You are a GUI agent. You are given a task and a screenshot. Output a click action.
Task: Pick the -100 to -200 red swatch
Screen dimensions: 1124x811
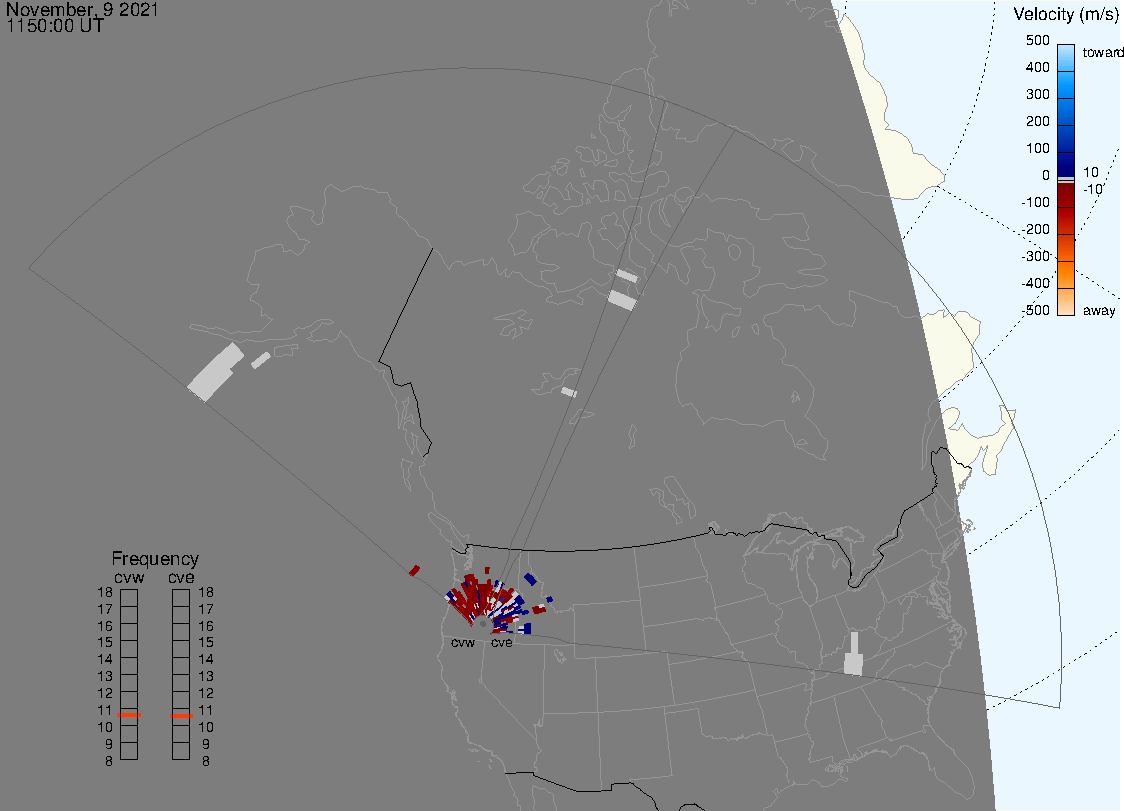pyautogui.click(x=1066, y=221)
